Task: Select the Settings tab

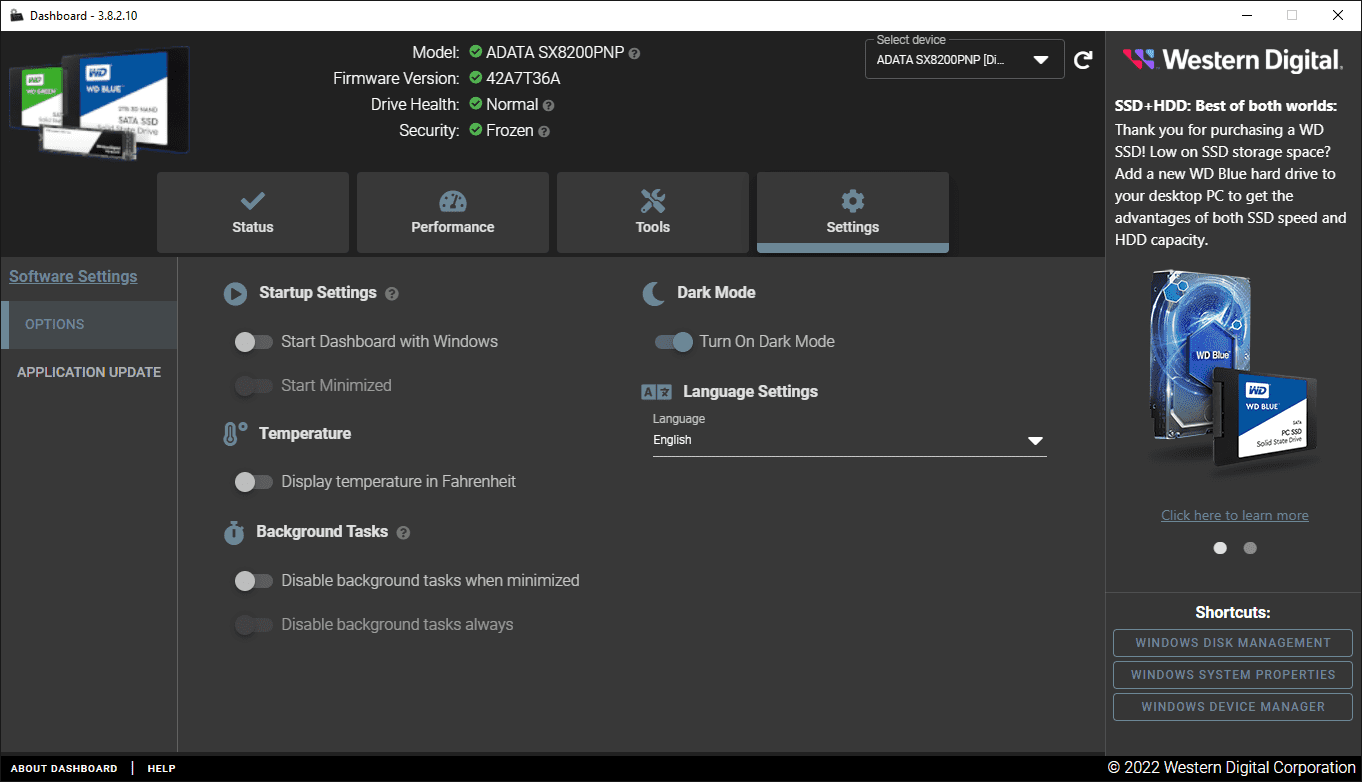Action: pos(853,212)
